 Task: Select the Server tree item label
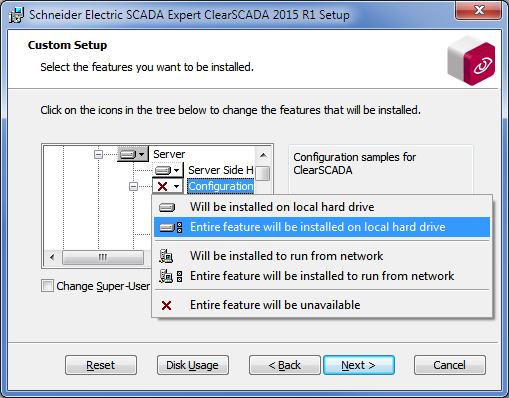(x=169, y=154)
